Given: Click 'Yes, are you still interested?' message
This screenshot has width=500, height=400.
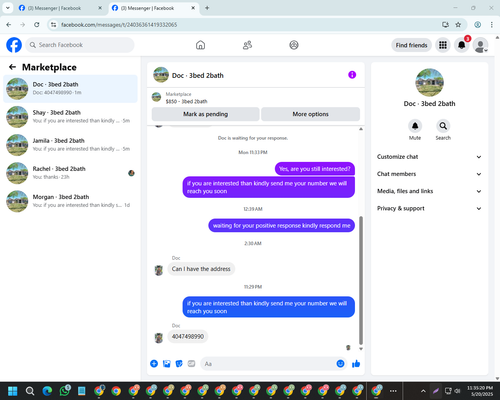Looking at the screenshot, I should (315, 169).
